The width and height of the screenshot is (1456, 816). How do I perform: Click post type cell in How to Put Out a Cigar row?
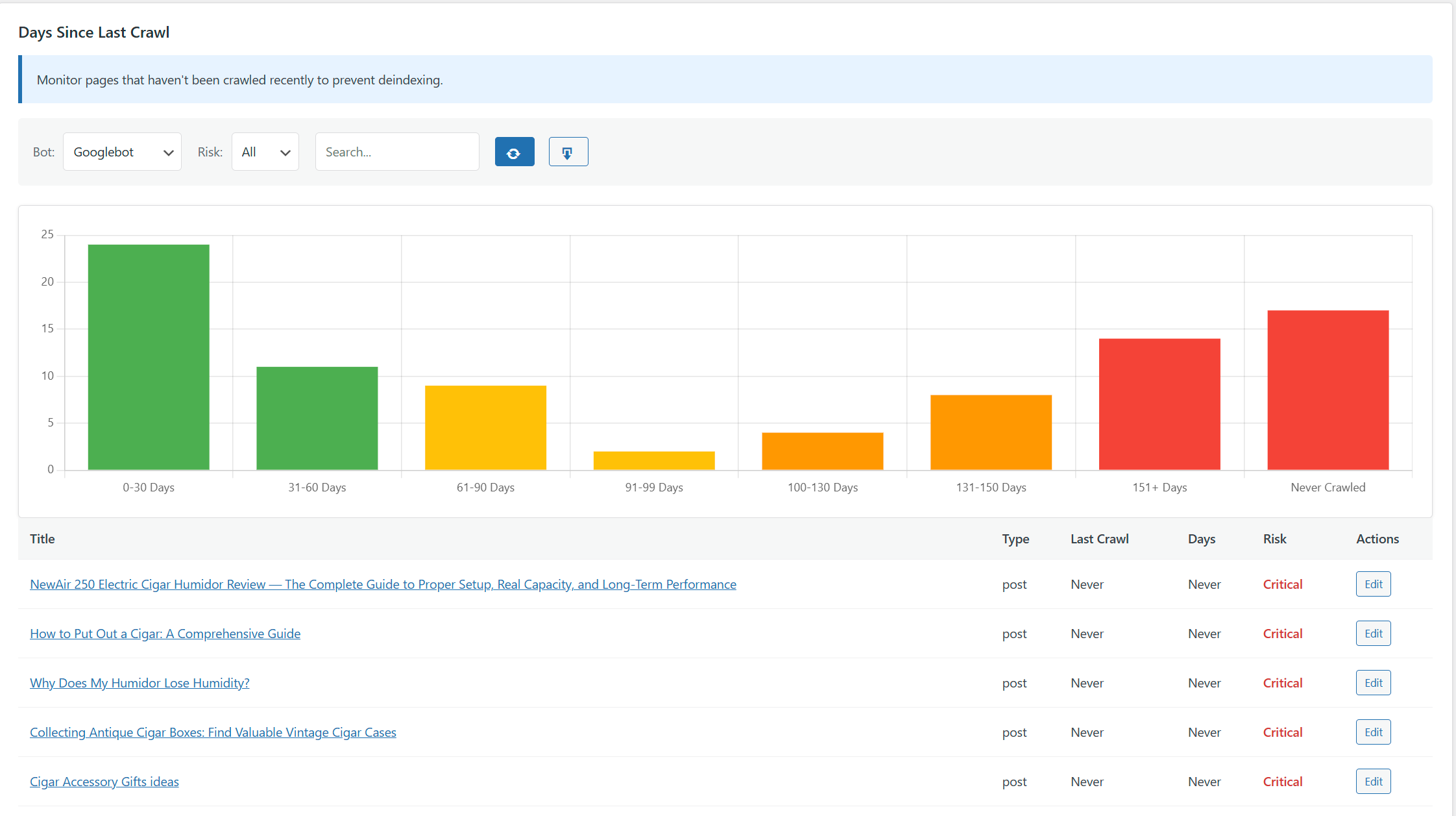click(1014, 634)
